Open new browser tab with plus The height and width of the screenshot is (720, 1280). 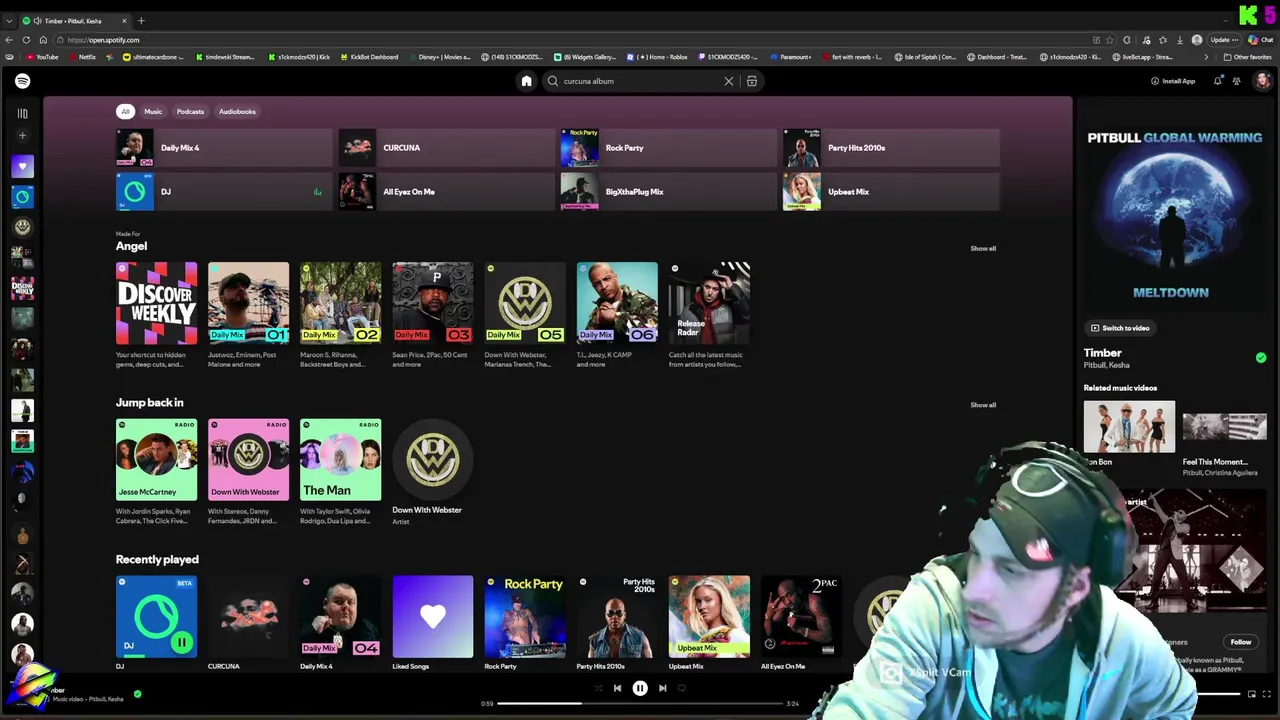pos(141,21)
